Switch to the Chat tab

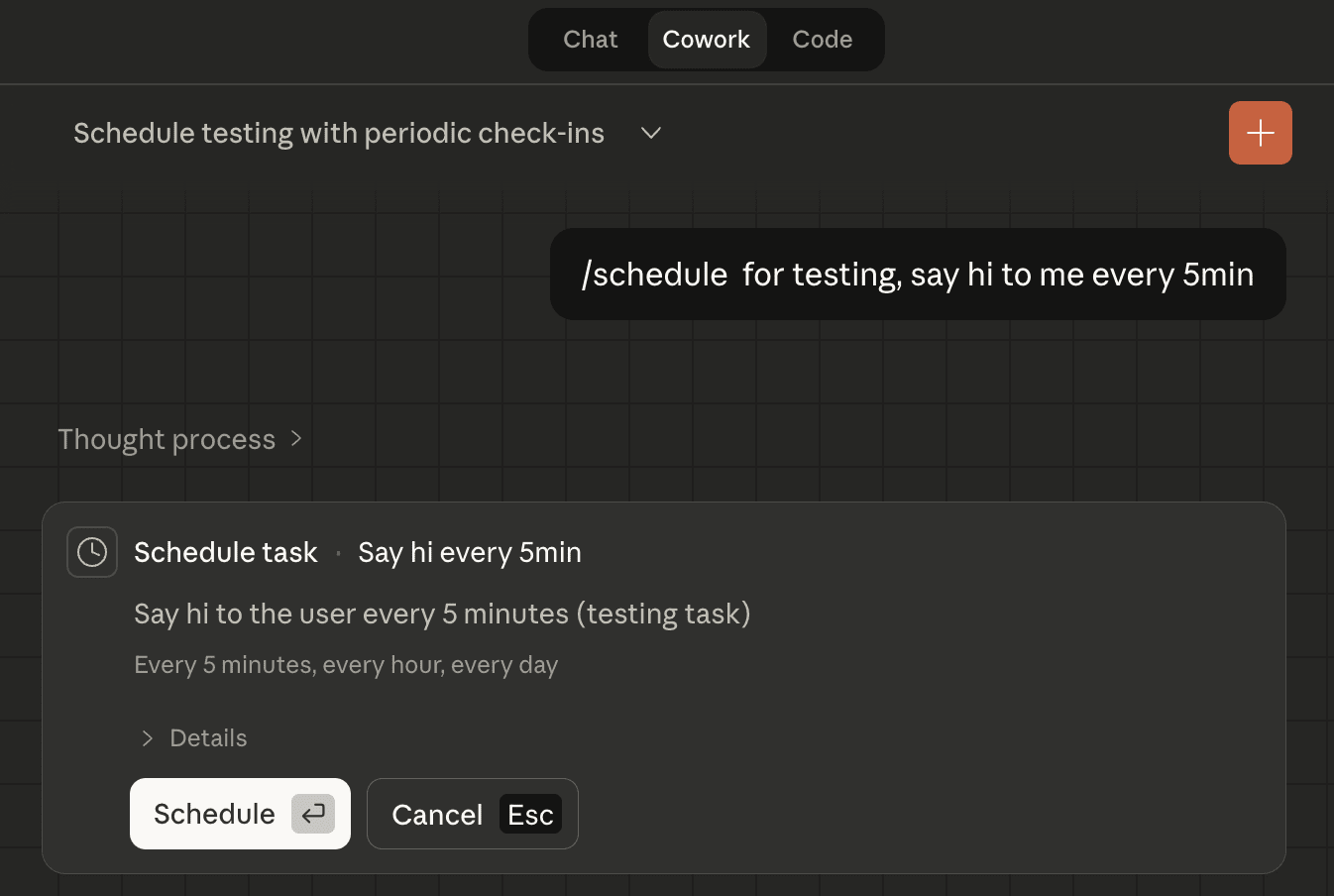591,40
